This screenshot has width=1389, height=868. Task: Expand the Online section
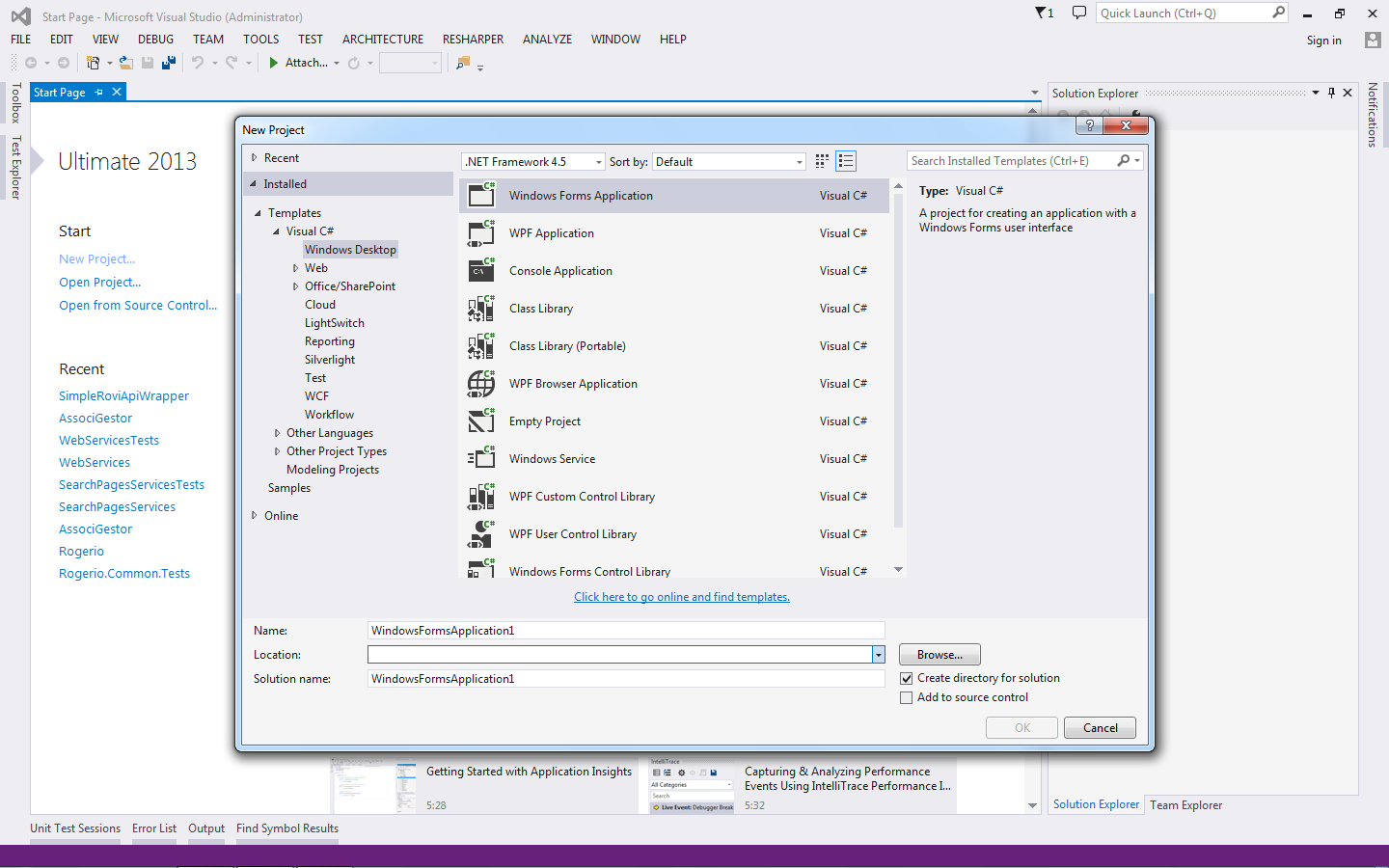(255, 515)
